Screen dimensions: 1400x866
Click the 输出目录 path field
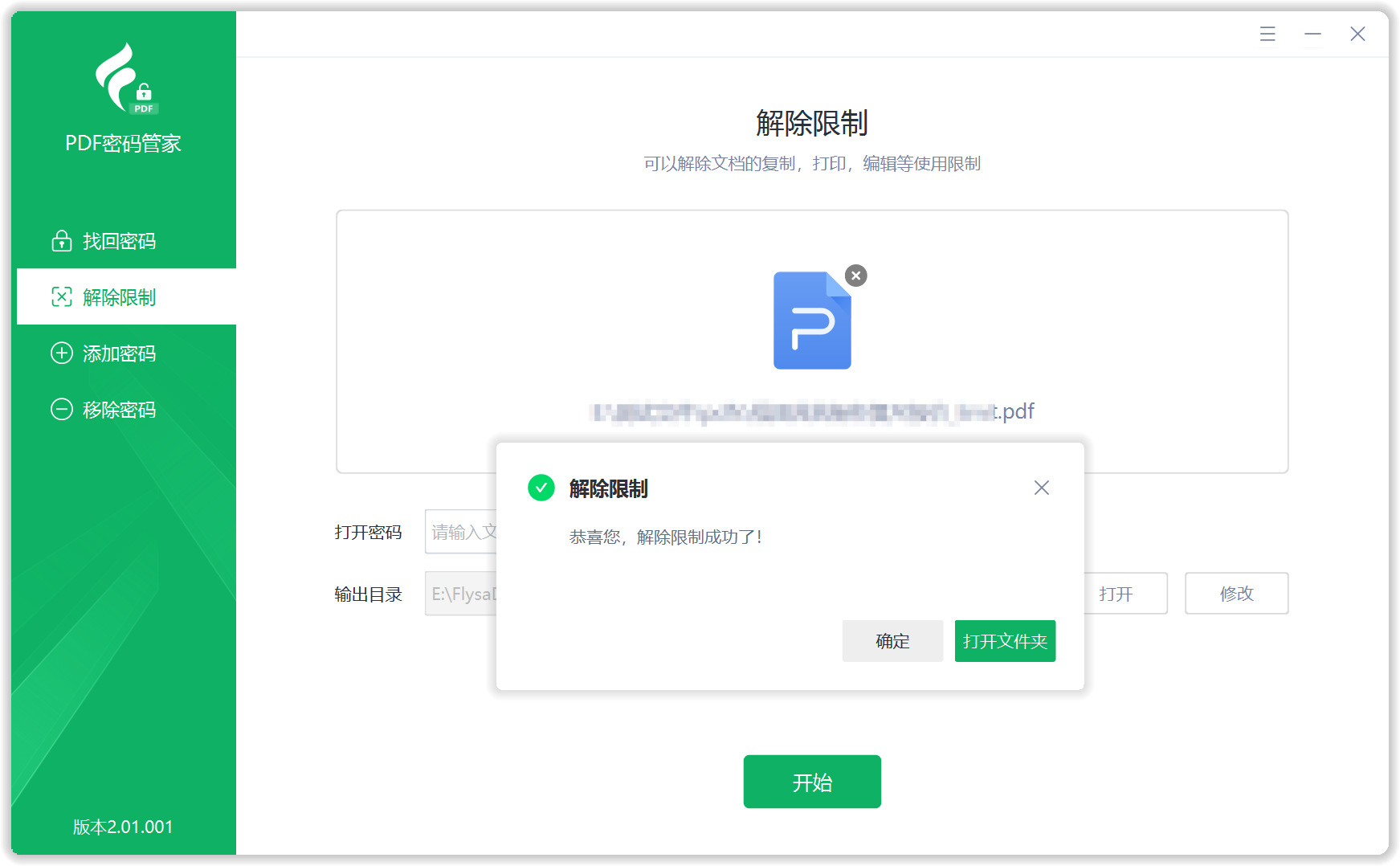(x=461, y=594)
